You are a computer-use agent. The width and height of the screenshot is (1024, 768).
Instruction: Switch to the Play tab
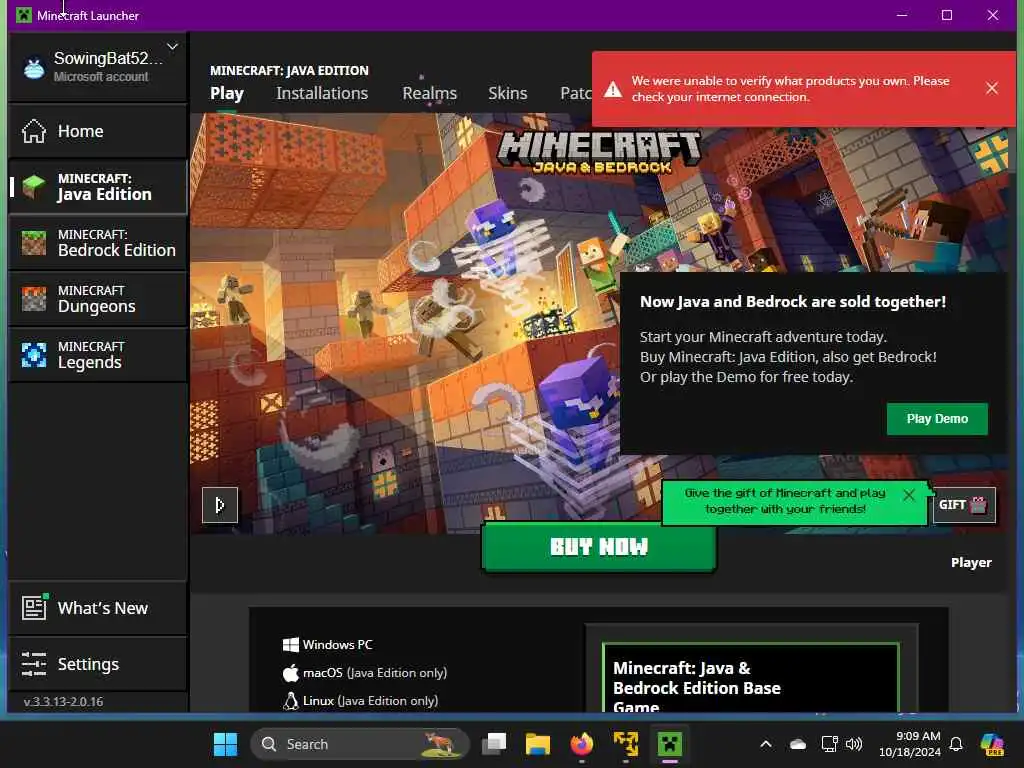[227, 93]
